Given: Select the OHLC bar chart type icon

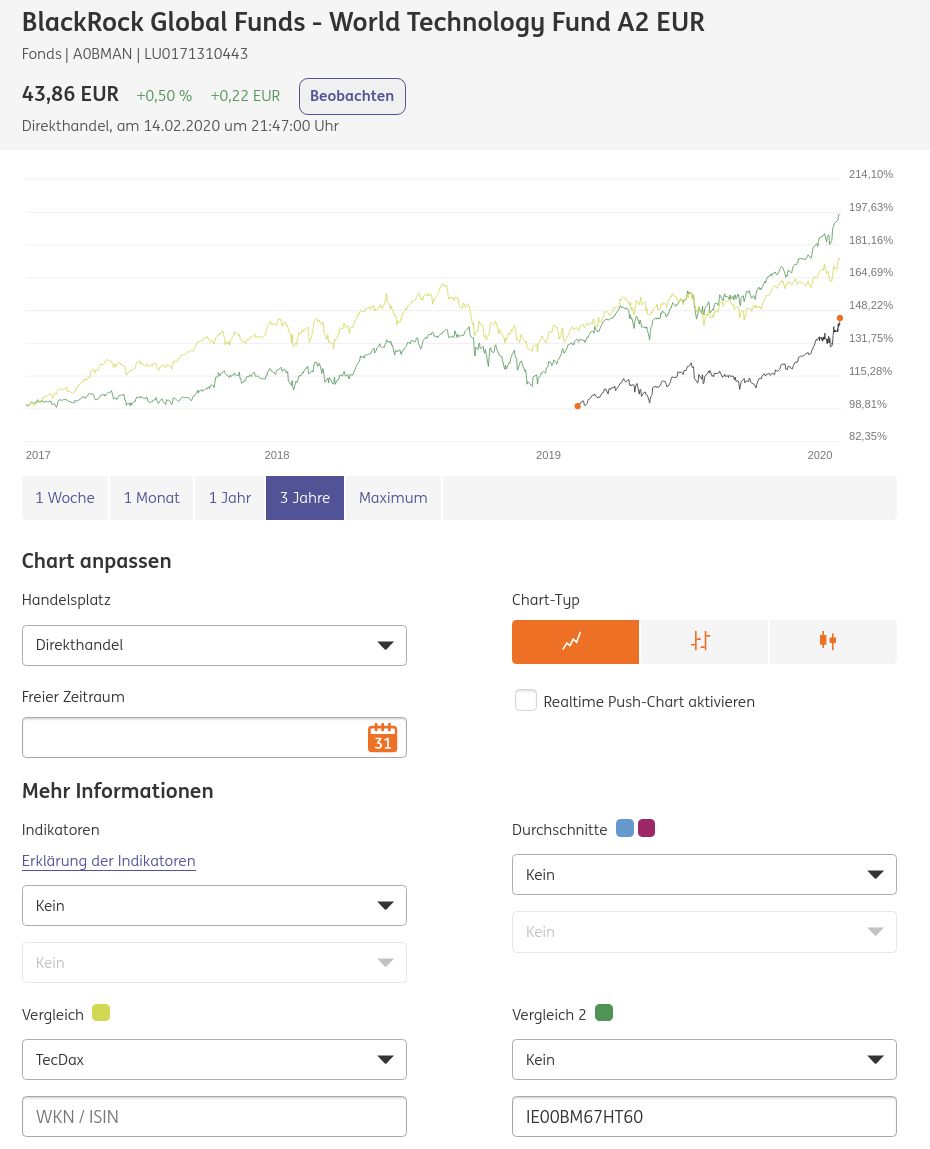Looking at the screenshot, I should pyautogui.click(x=703, y=642).
